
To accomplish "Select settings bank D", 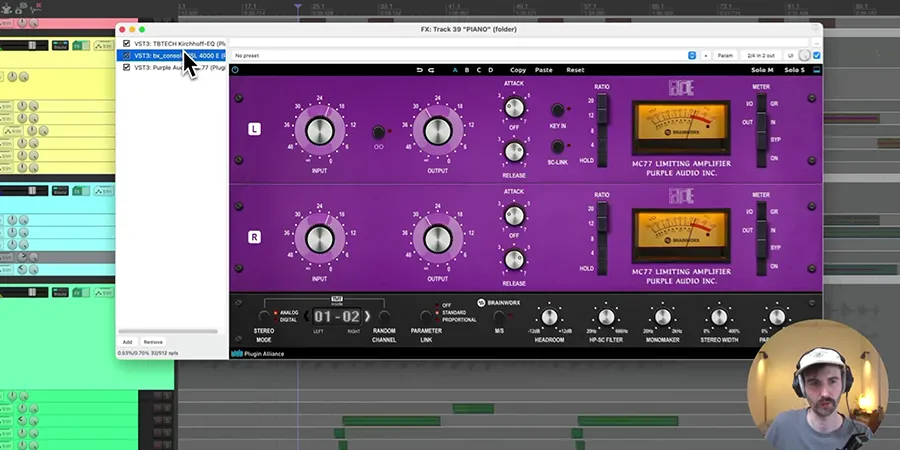I will (490, 70).
